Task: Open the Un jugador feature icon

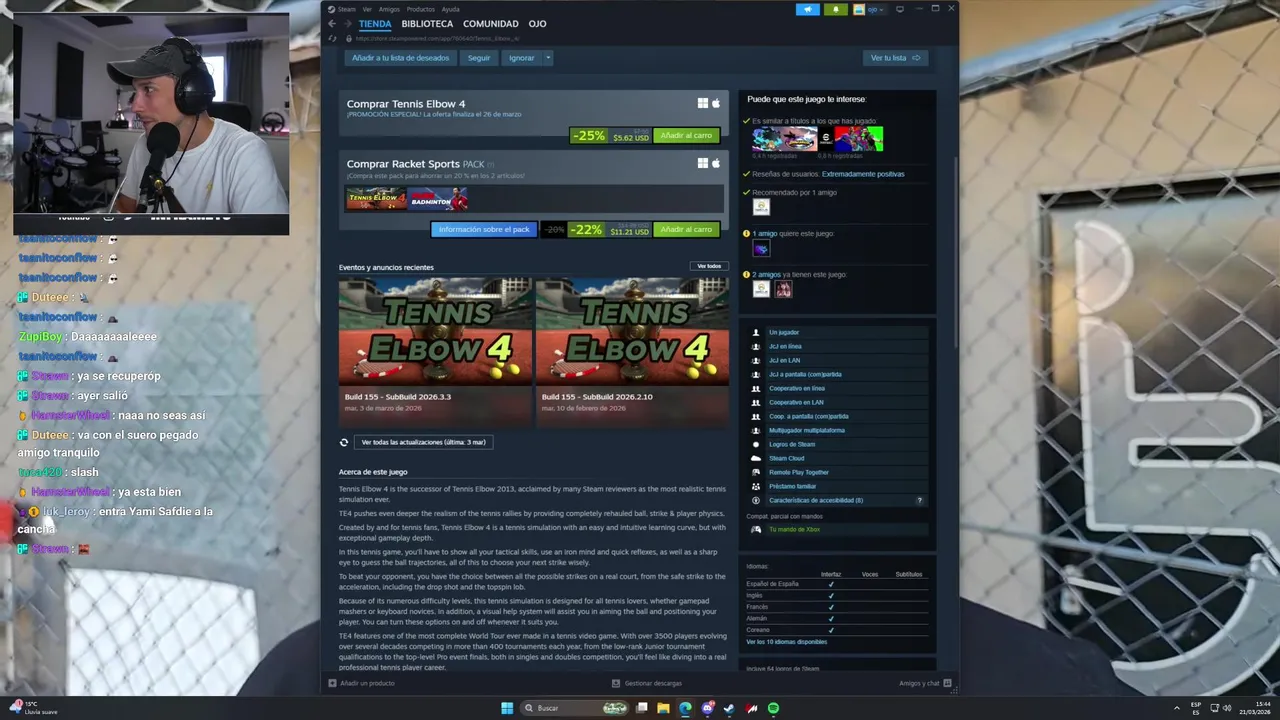Action: point(756,332)
